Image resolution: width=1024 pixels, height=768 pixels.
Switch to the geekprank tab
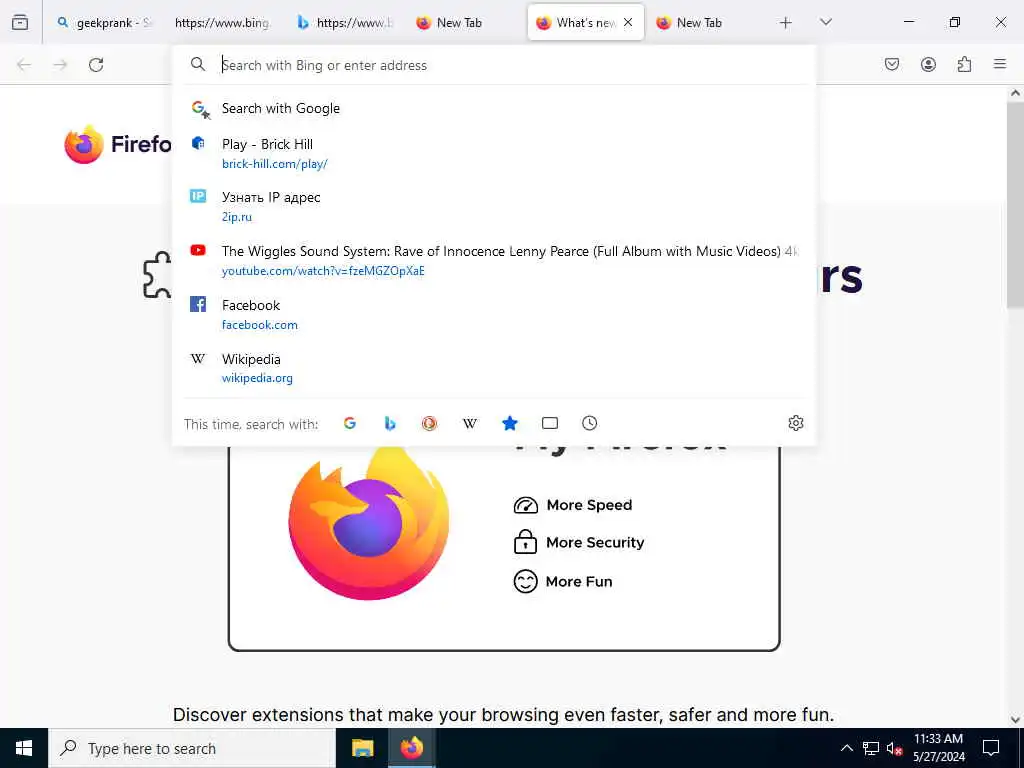coord(103,23)
